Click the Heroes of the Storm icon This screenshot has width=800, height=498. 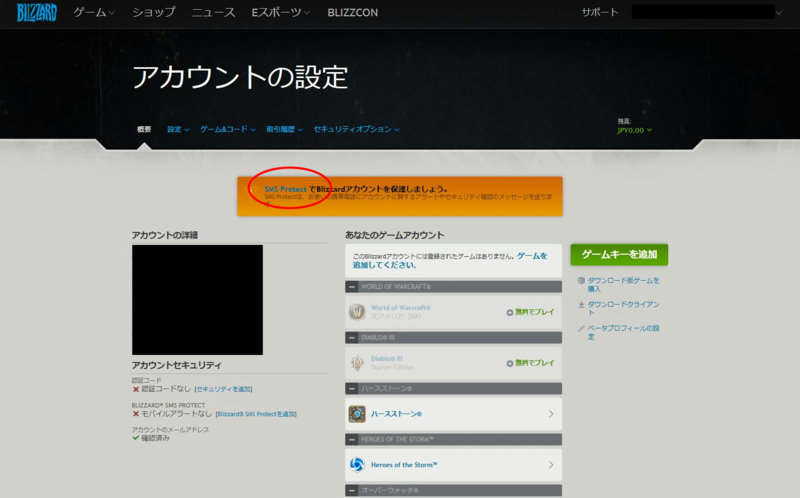(357, 464)
